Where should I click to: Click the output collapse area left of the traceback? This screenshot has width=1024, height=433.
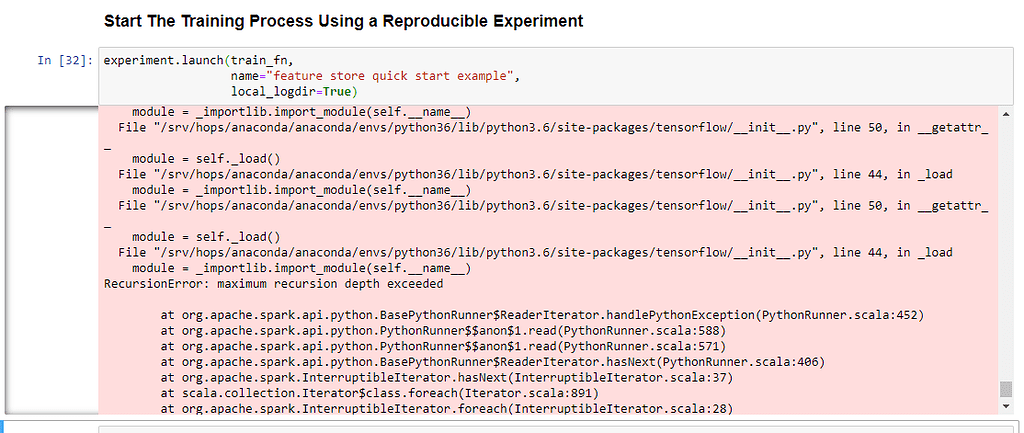(x=50, y=258)
